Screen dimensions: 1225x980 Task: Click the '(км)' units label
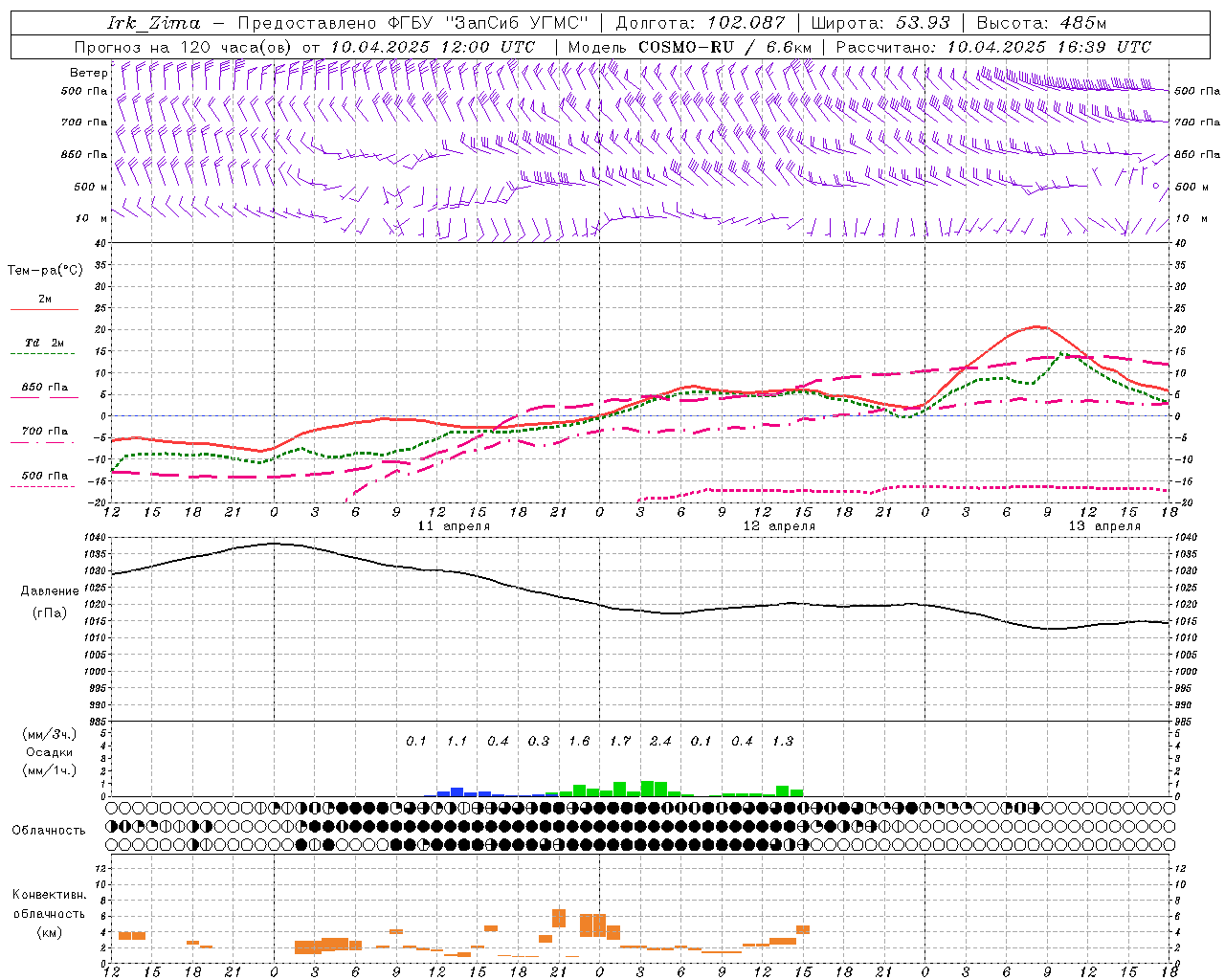click(50, 932)
